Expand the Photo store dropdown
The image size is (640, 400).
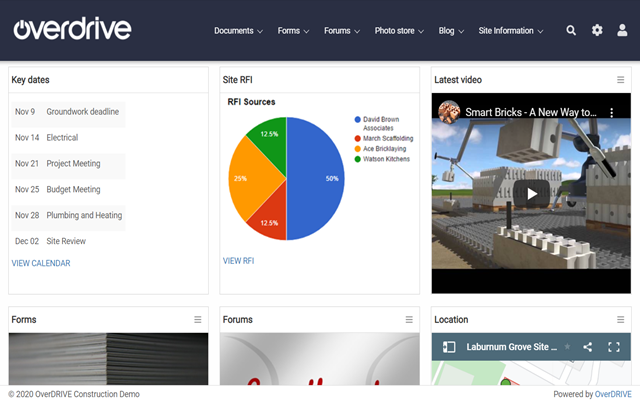(x=399, y=31)
